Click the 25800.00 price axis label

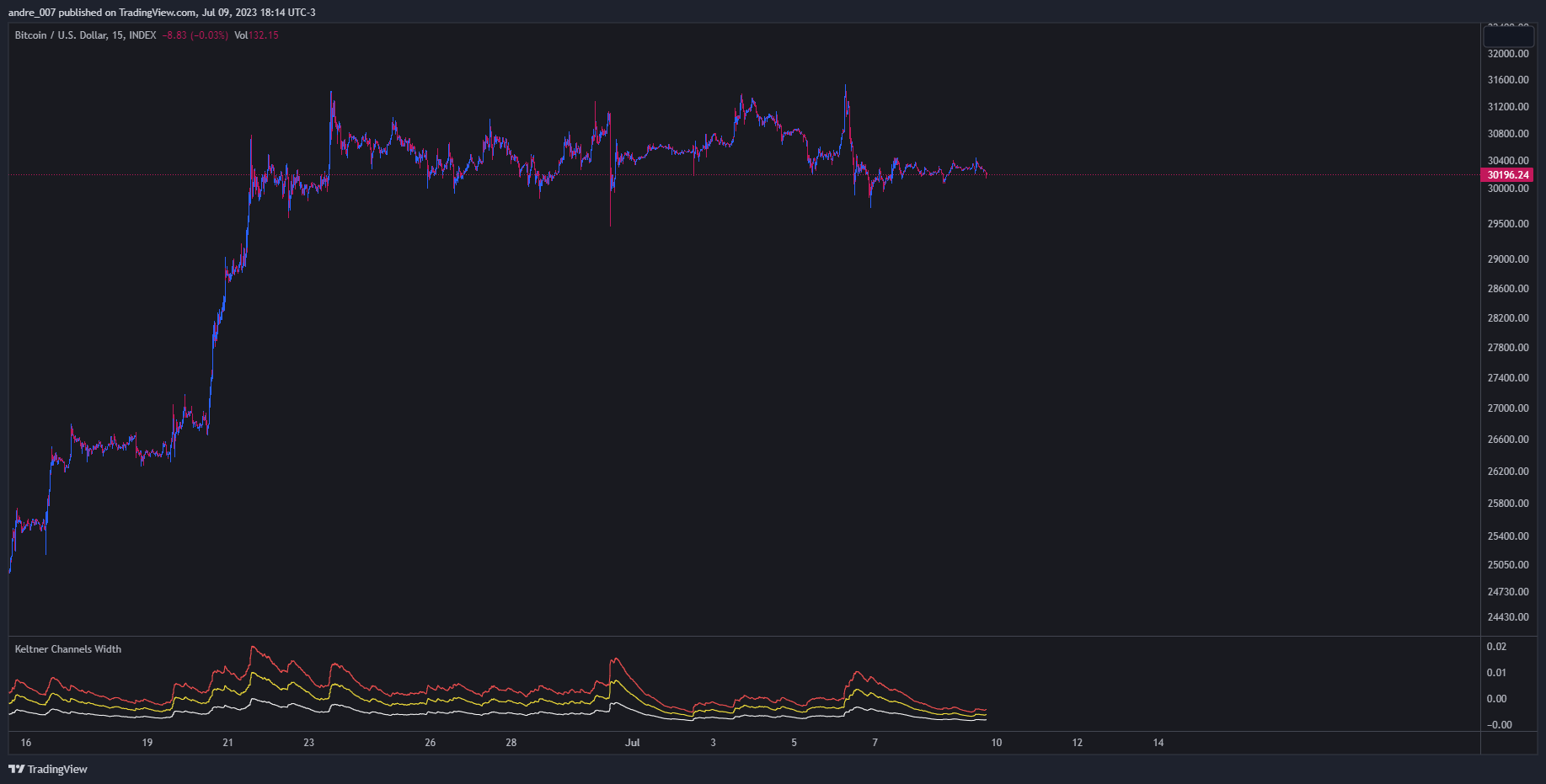[1508, 504]
